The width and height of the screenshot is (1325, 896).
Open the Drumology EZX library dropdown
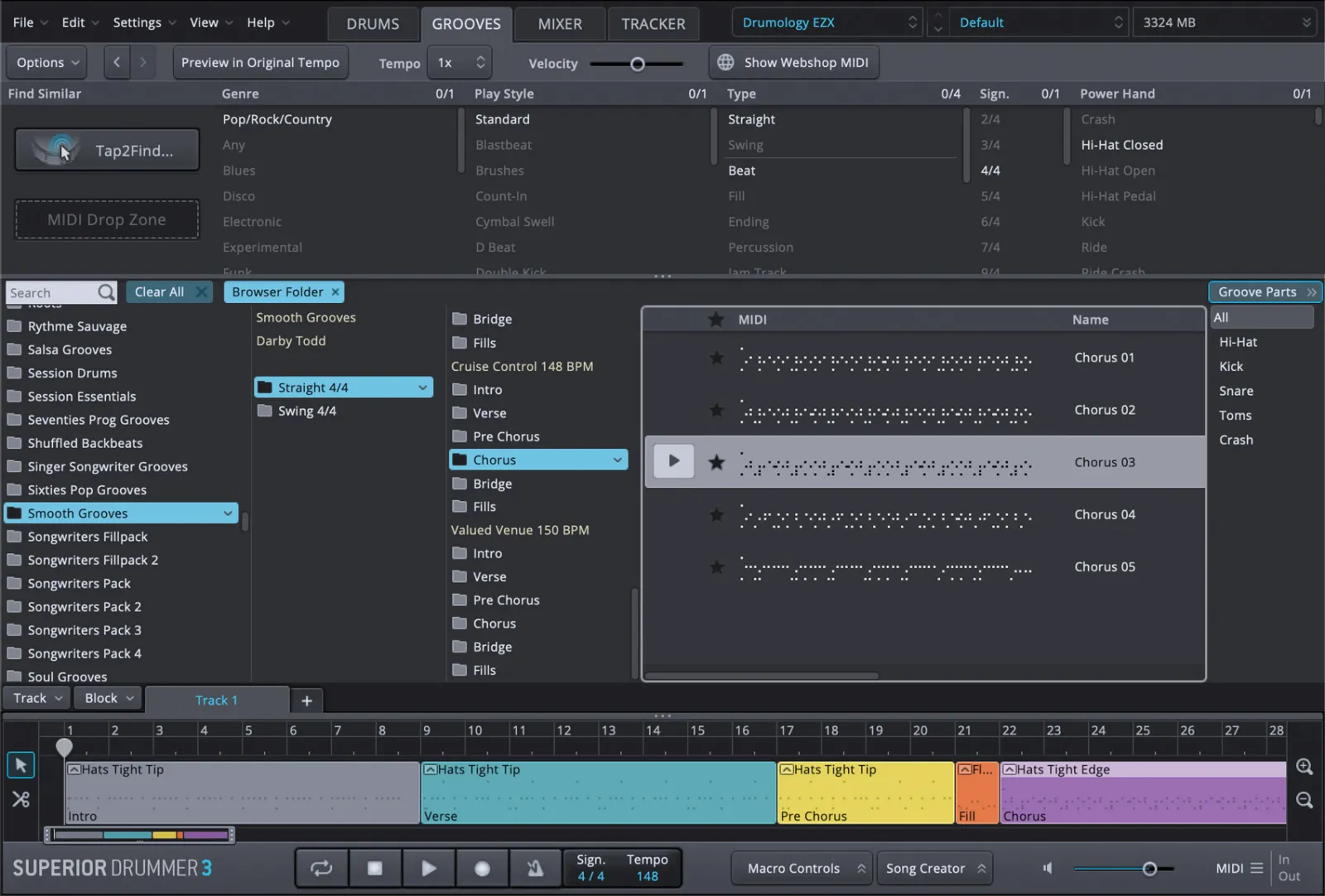click(x=826, y=22)
